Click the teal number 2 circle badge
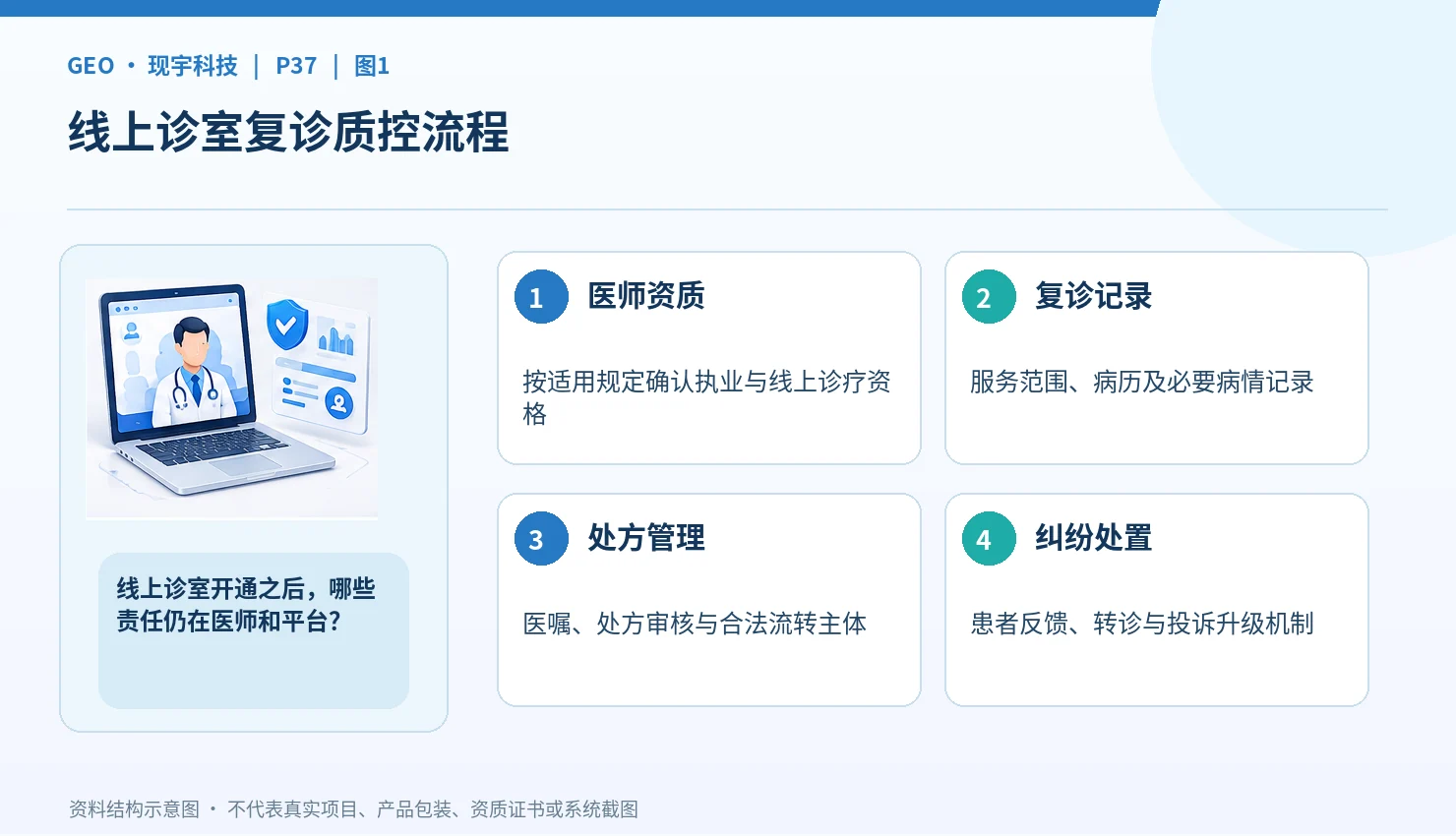The image size is (1456, 836). [989, 297]
